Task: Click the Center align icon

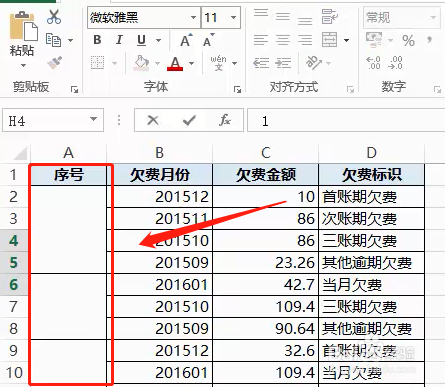Action: 283,40
